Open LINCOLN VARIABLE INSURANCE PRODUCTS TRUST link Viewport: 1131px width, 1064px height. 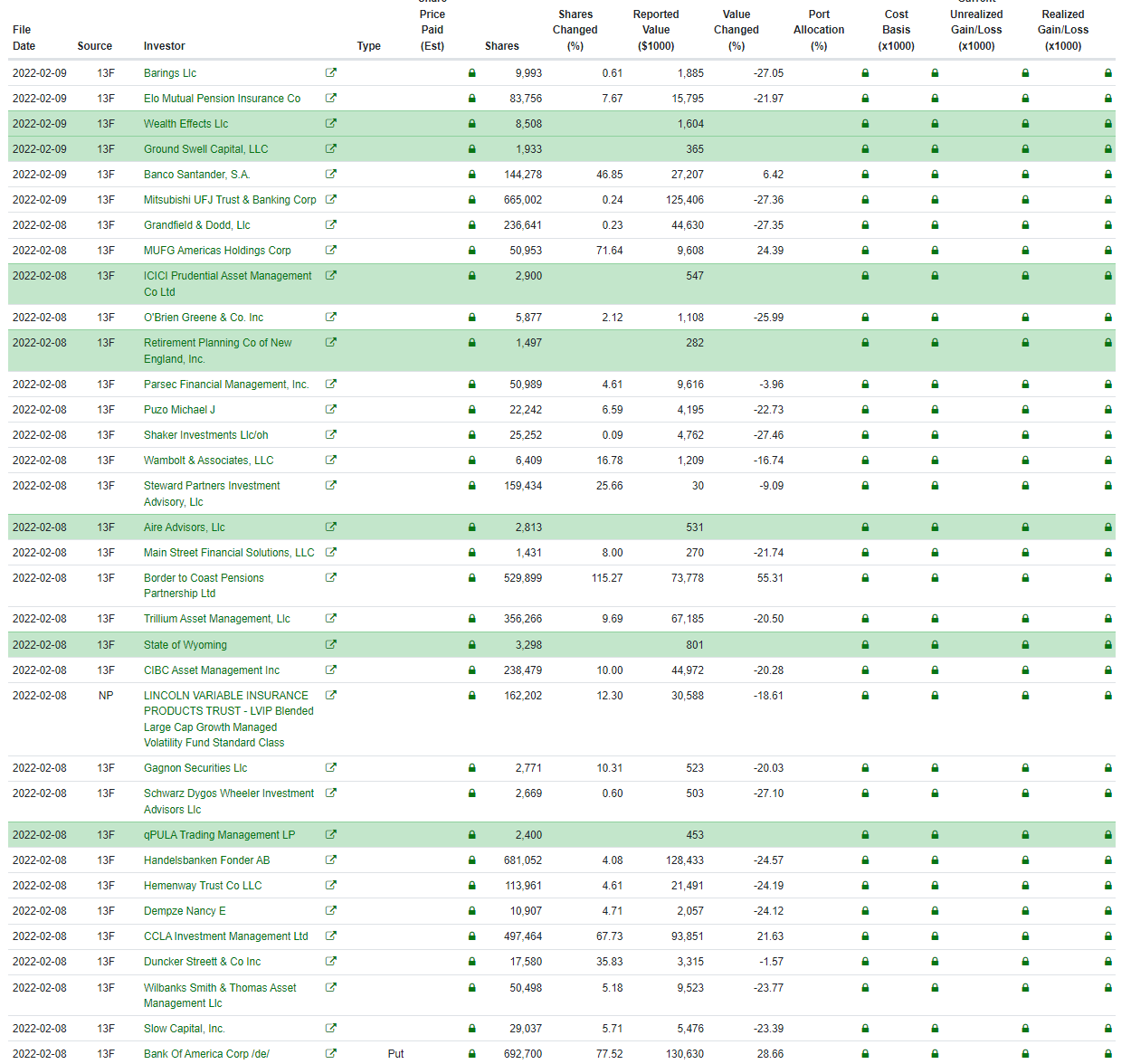pyautogui.click(x=229, y=719)
